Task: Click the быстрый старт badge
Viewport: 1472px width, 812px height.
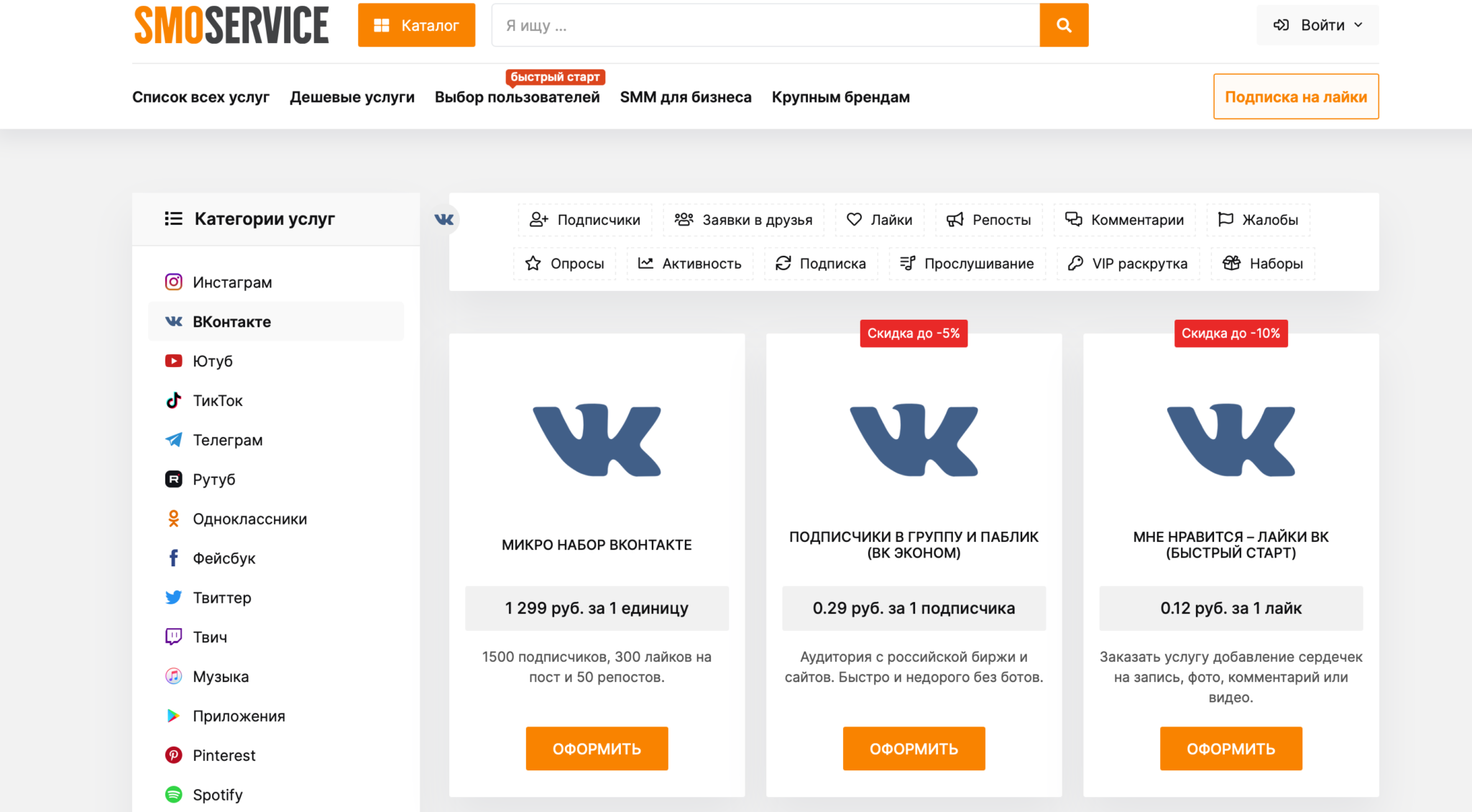Action: (x=555, y=77)
